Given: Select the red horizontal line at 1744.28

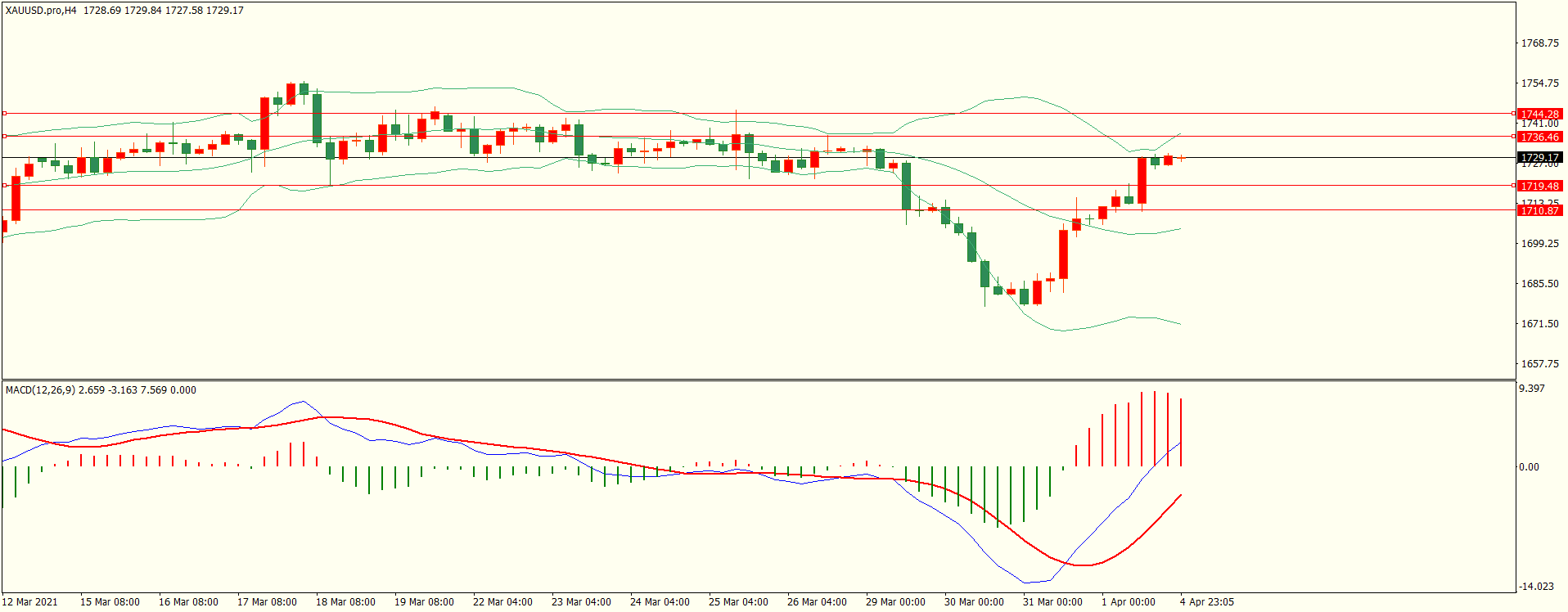Looking at the screenshot, I should 759,114.
